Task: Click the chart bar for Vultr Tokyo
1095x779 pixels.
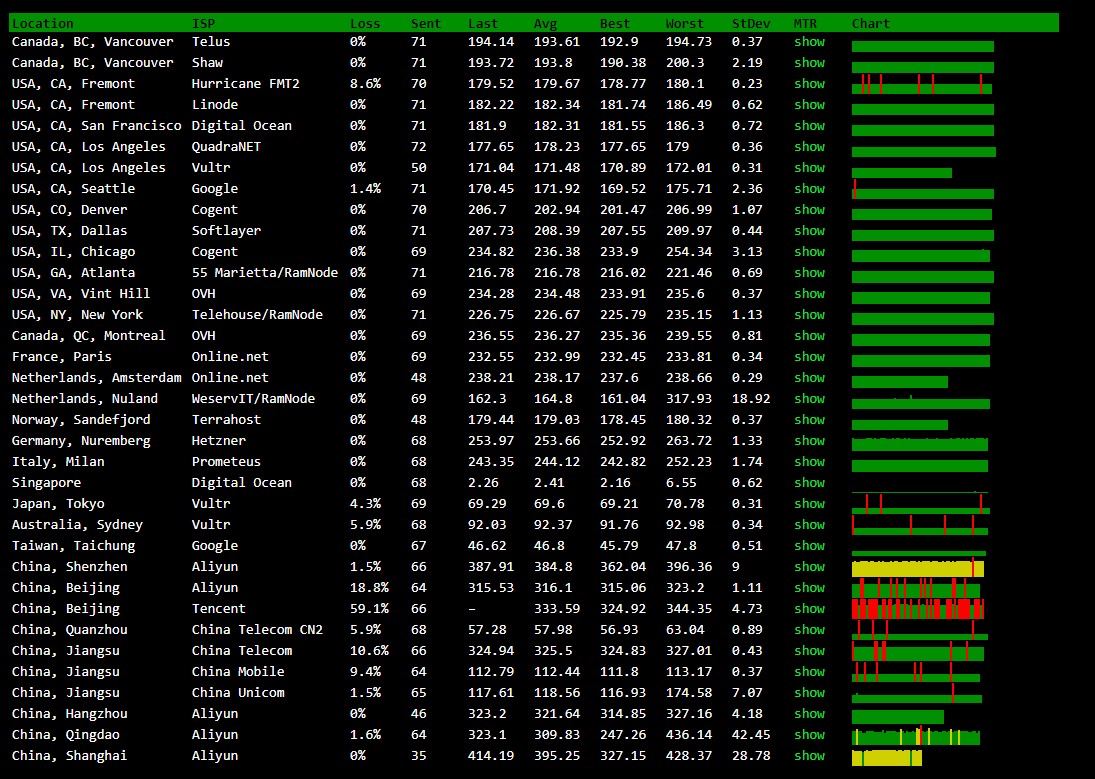Action: tap(920, 503)
